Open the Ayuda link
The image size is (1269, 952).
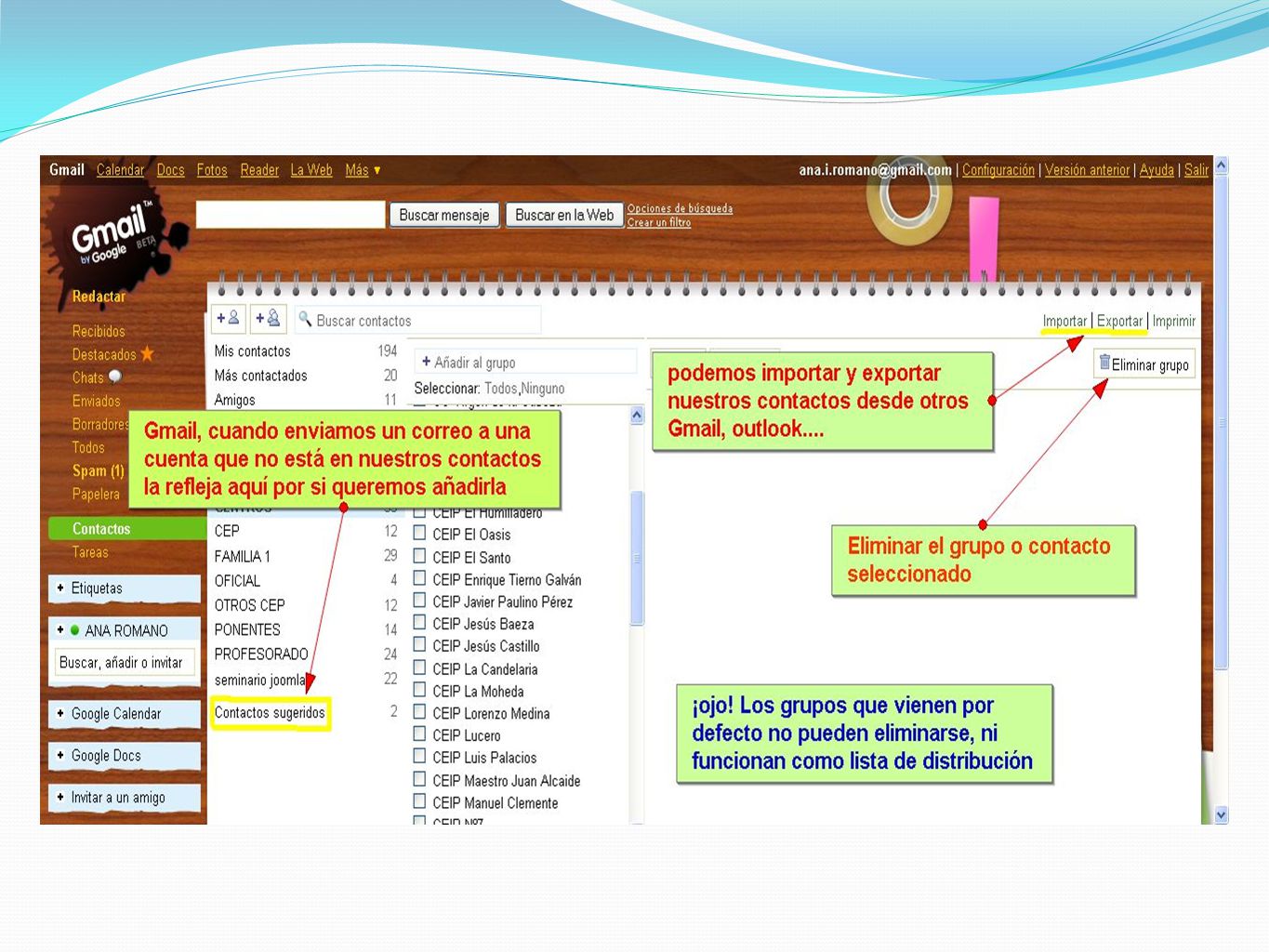click(1157, 170)
